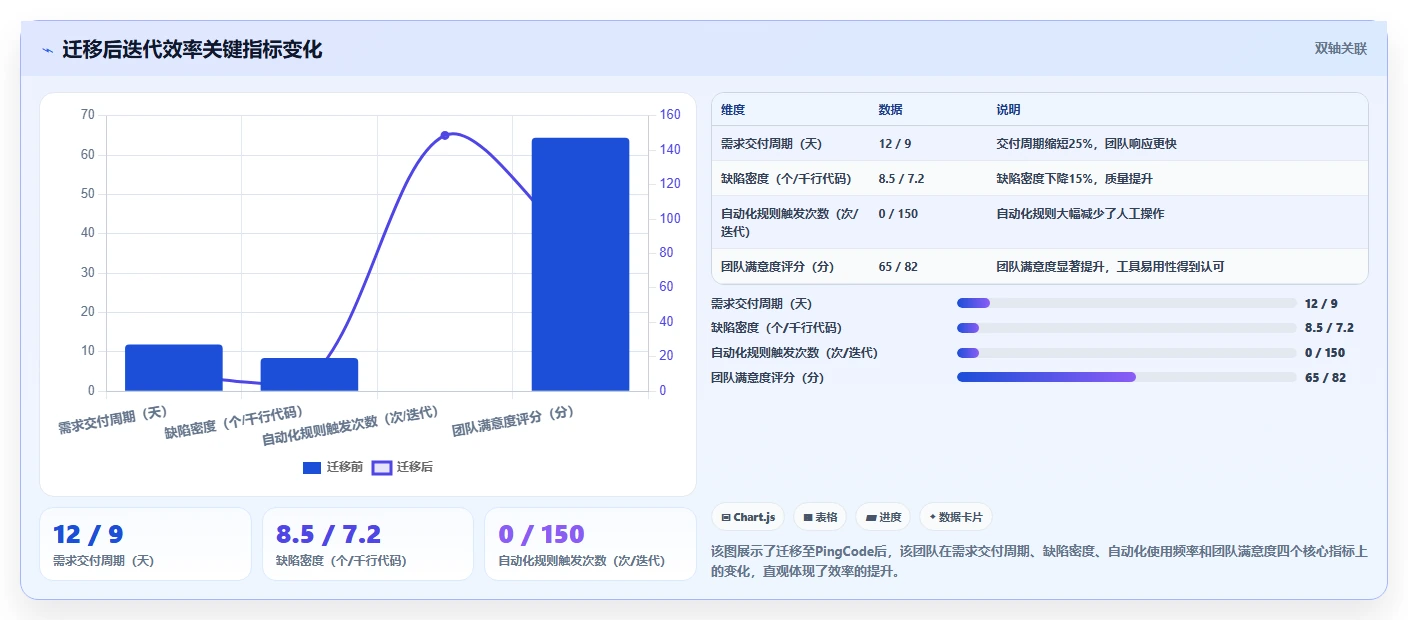
Task: Select the header title 迁移后迭代效率关键指标变化
Action: click(192, 50)
